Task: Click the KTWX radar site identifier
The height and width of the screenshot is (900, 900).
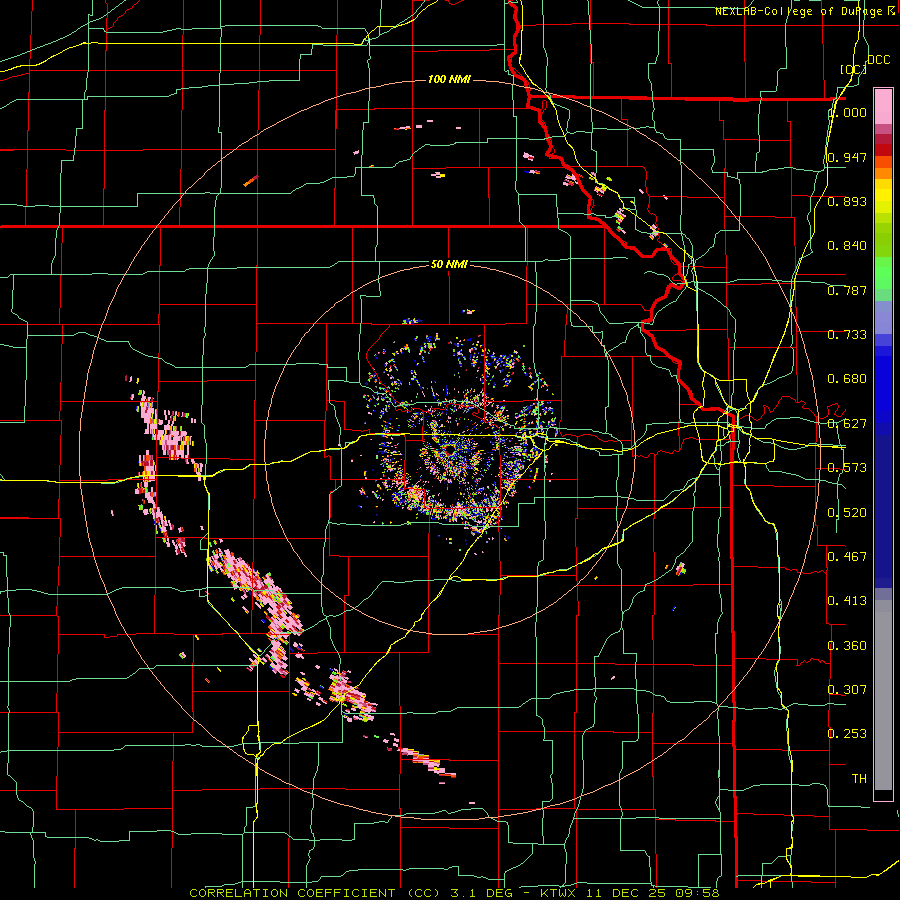Action: coord(559,893)
